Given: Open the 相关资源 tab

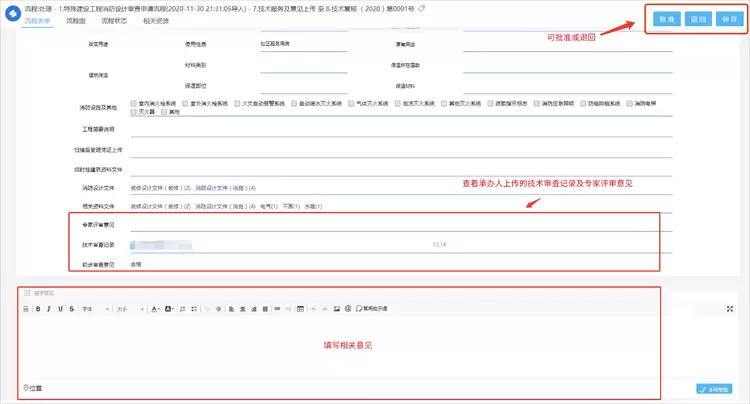Looking at the screenshot, I should point(155,20).
